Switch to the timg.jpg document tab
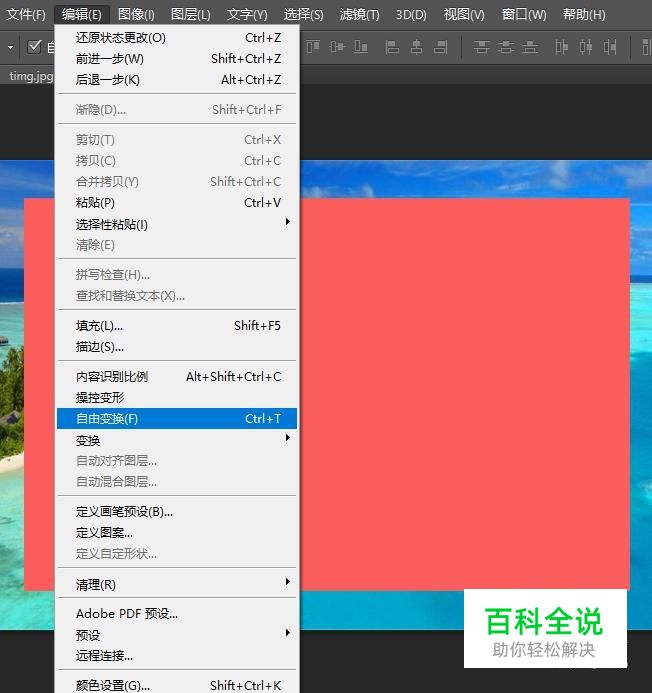Viewport: 652px width, 693px height. [29, 76]
